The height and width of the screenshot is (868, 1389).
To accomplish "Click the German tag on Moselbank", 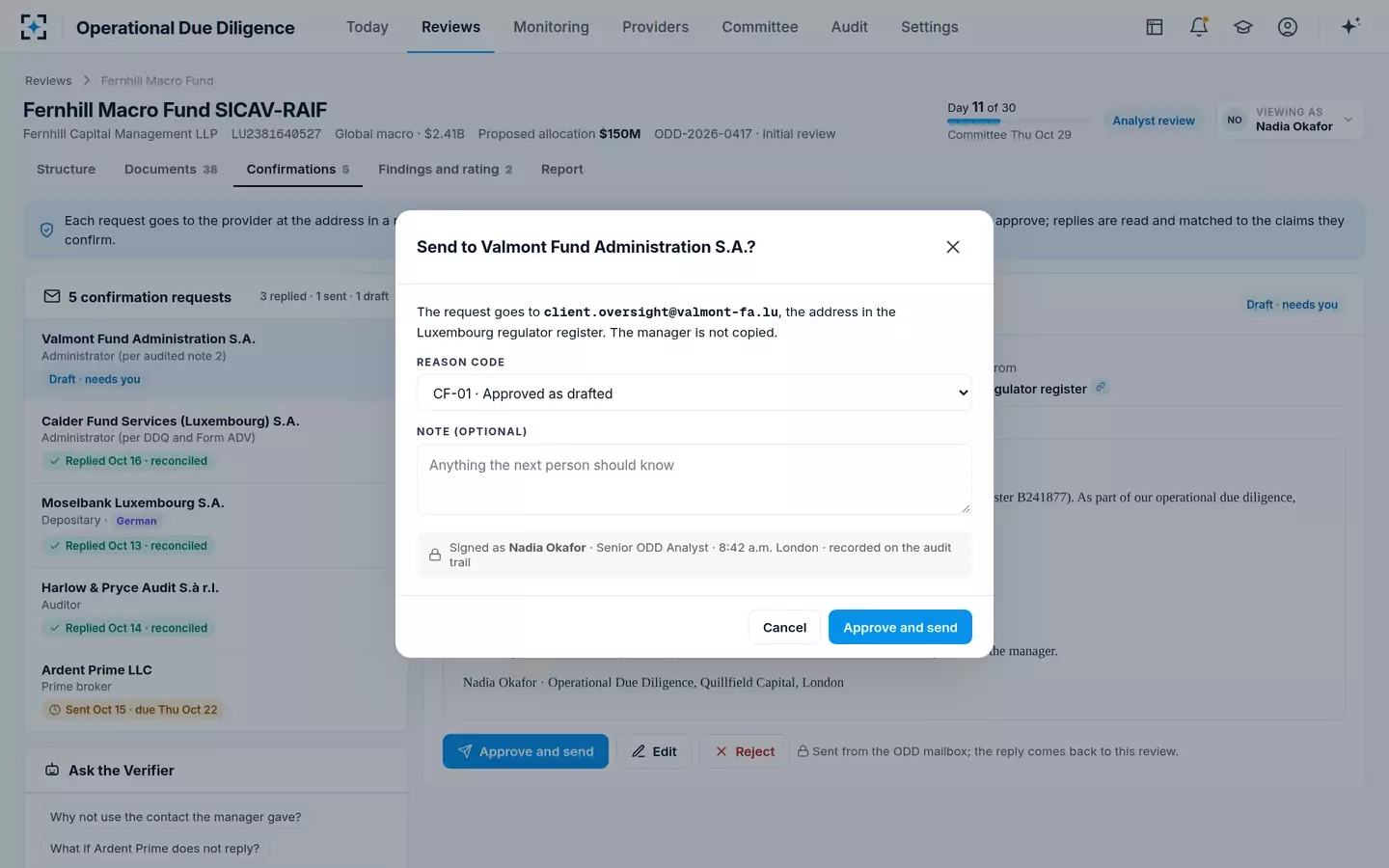I will point(136,521).
